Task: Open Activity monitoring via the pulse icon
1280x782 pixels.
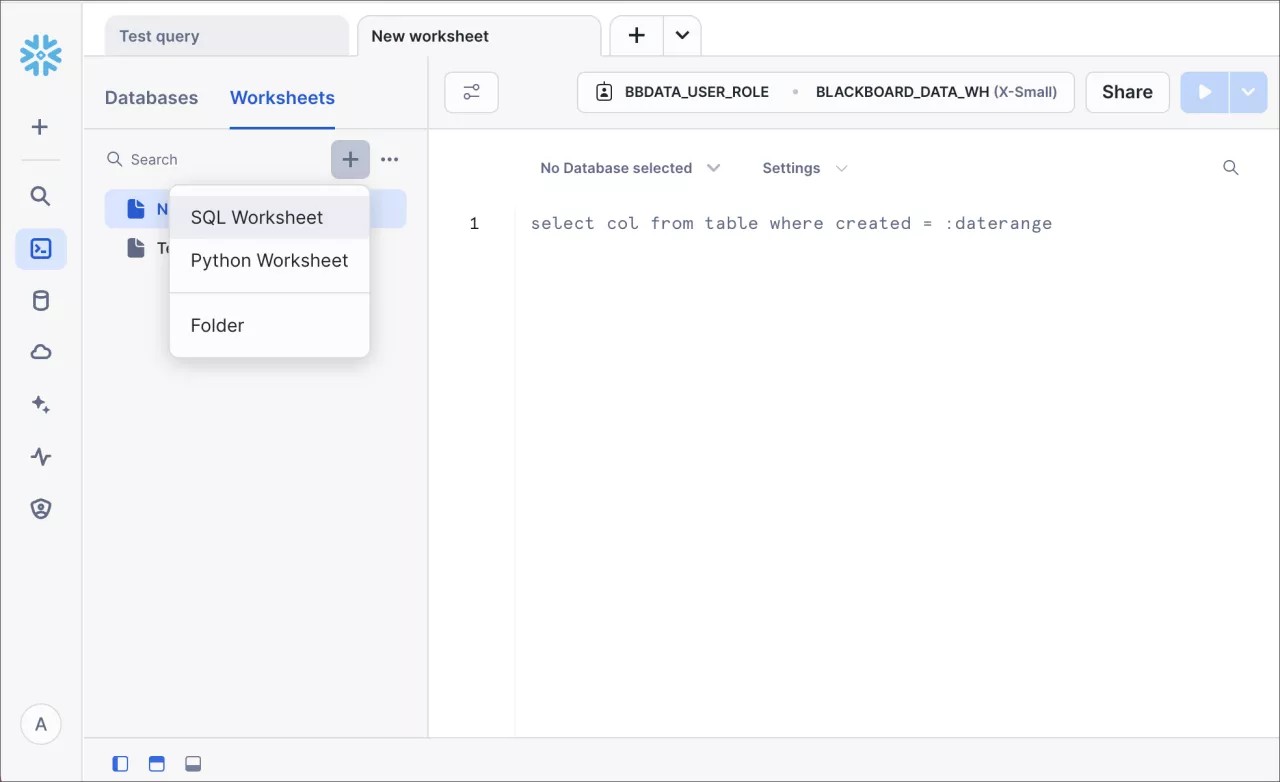Action: tap(40, 456)
